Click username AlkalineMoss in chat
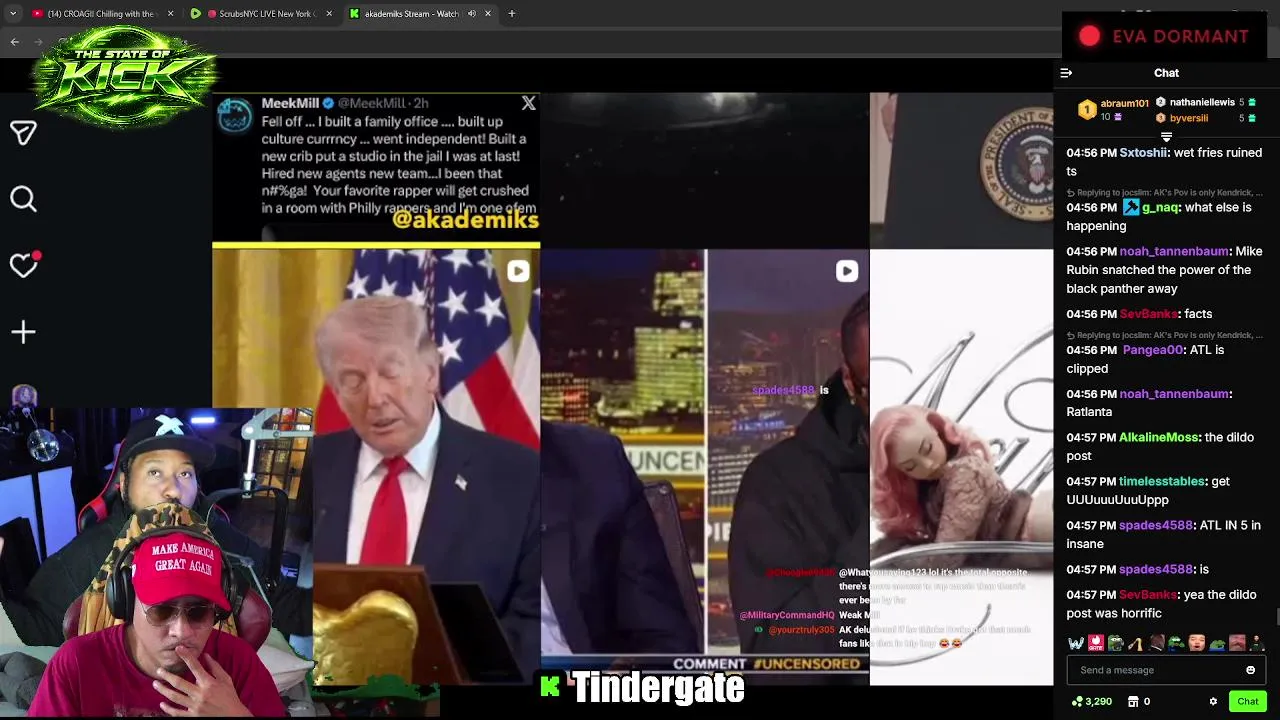The height and width of the screenshot is (720, 1280). [1158, 437]
